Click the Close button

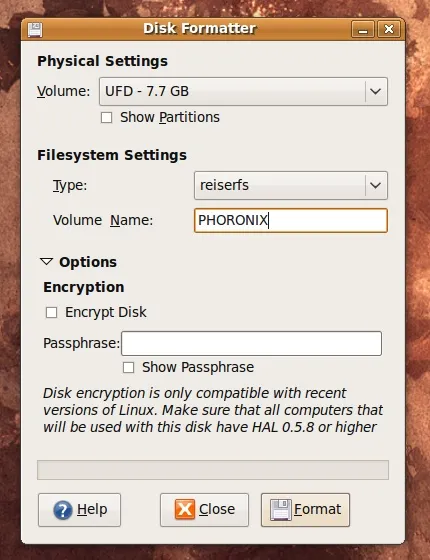point(204,510)
